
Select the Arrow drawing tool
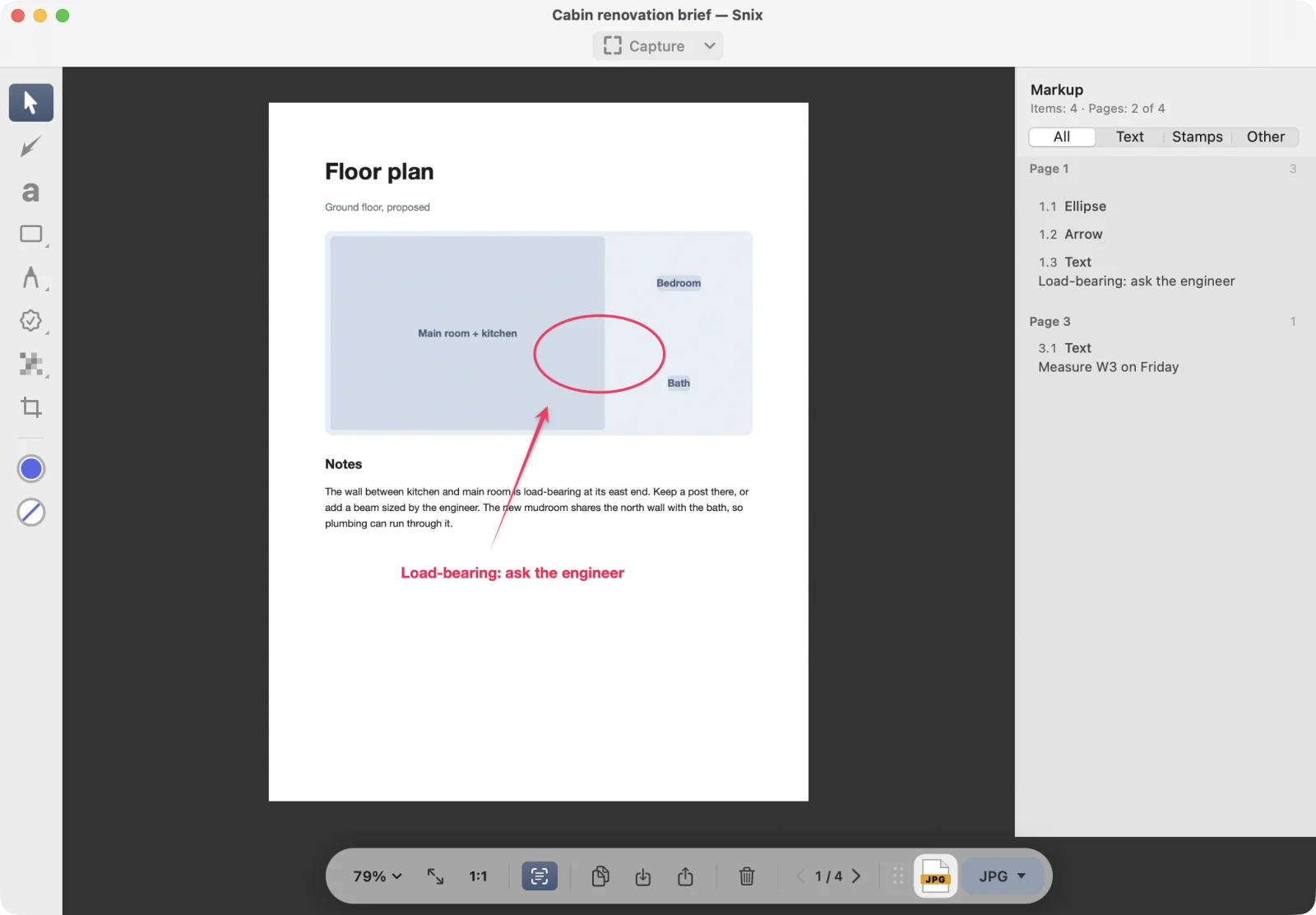click(x=31, y=147)
